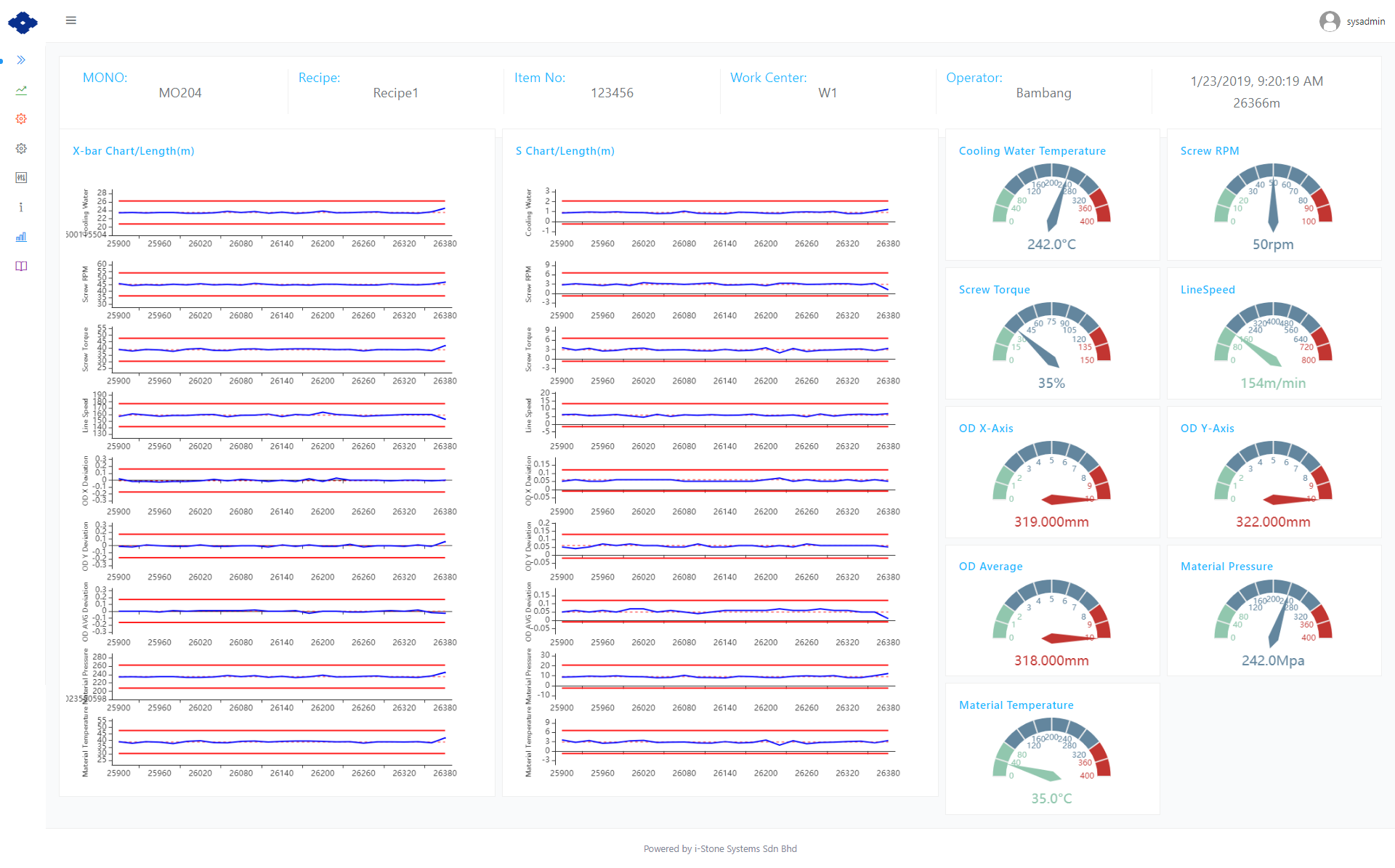This screenshot has width=1395, height=868.
Task: Open the gray settings gear icon
Action: point(21,148)
